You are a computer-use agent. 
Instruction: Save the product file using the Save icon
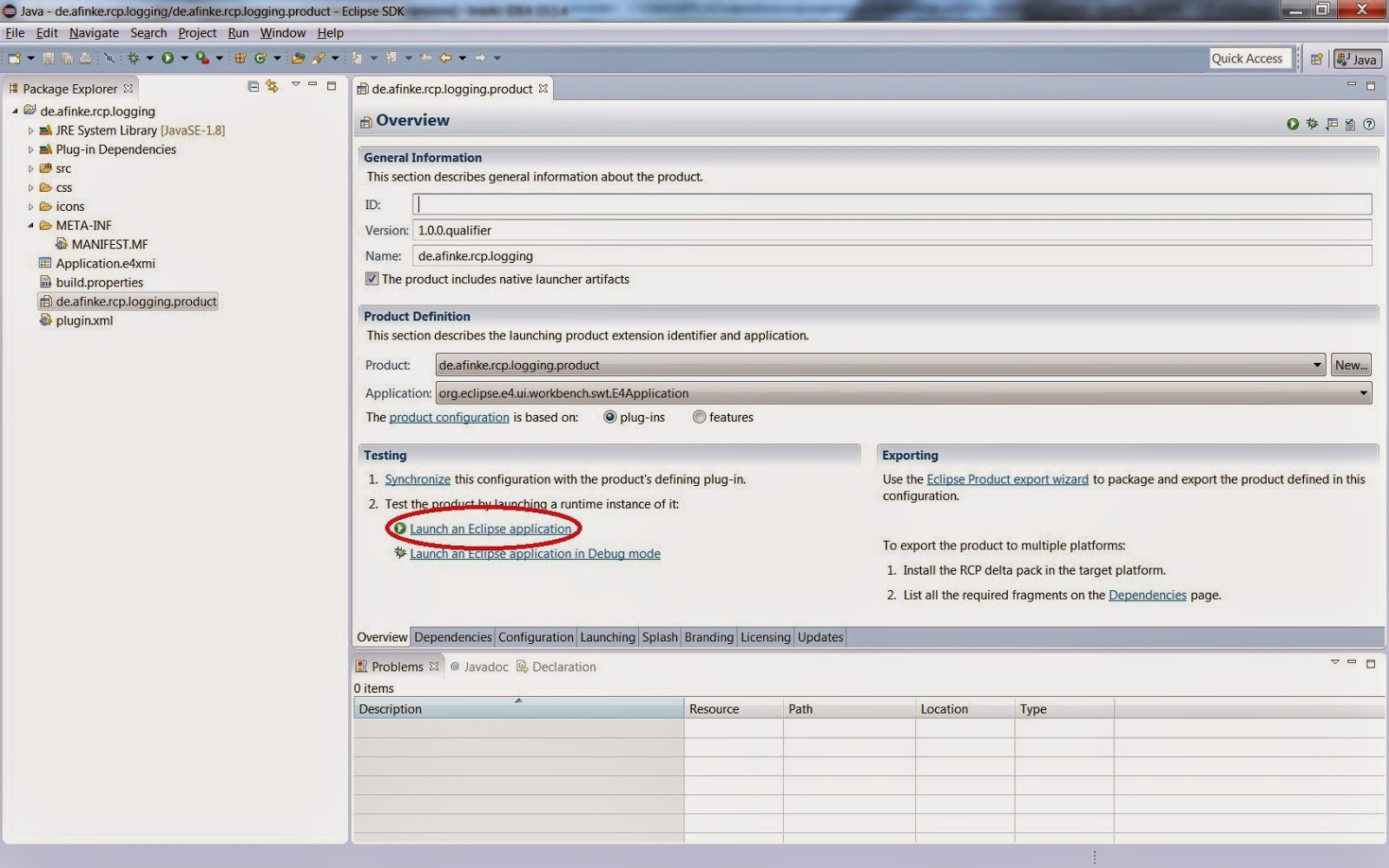coord(49,58)
